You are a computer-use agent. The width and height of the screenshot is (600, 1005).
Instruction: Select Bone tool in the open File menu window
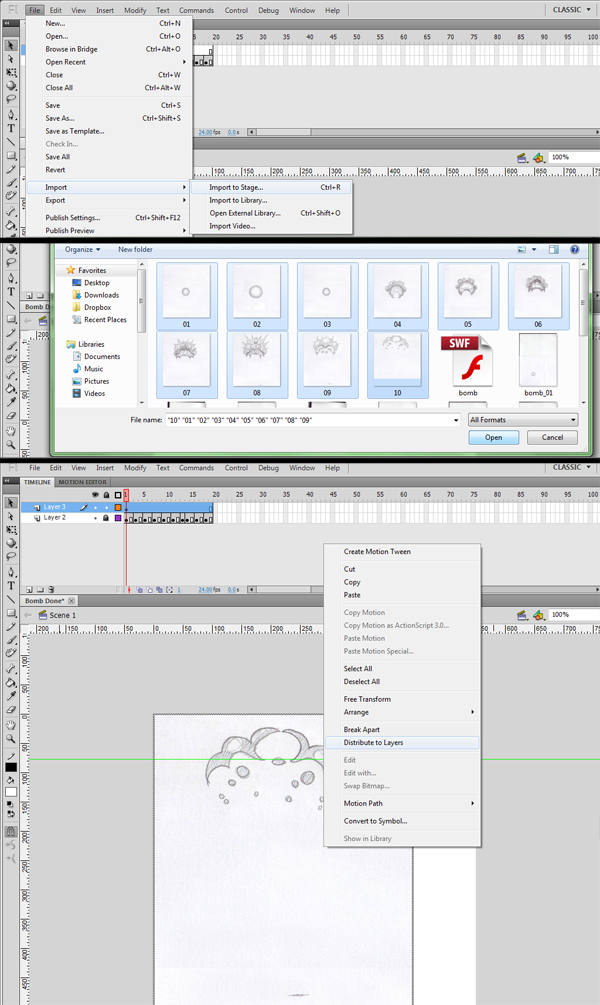click(11, 211)
